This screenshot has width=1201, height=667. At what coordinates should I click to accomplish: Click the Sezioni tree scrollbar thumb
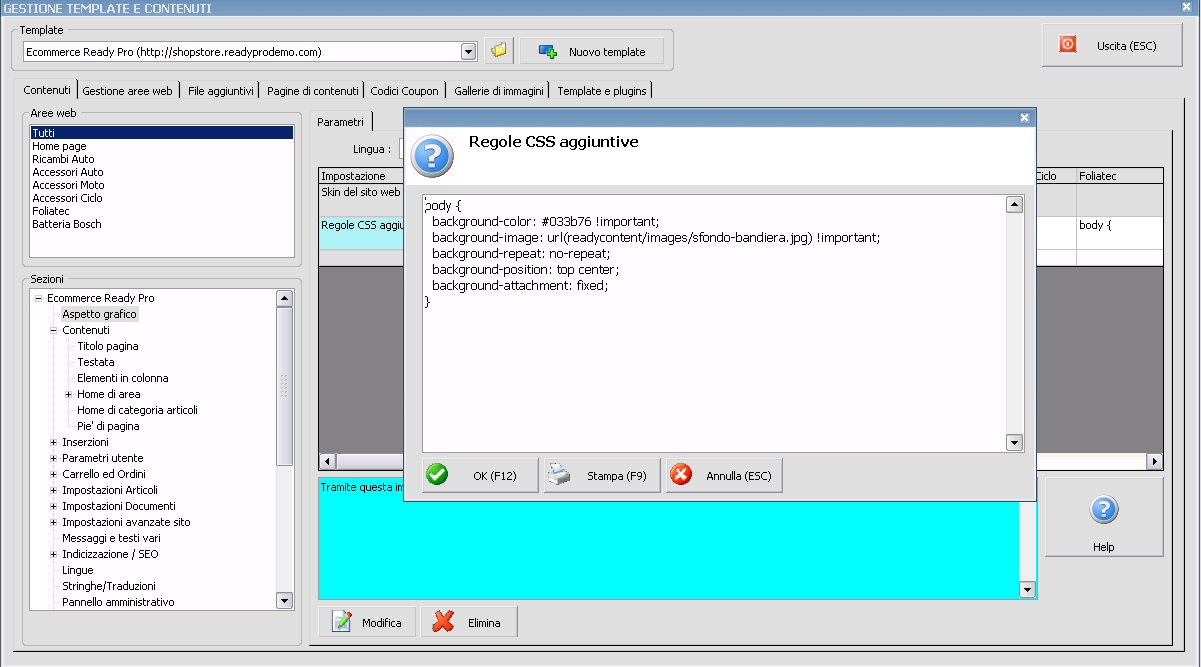284,385
